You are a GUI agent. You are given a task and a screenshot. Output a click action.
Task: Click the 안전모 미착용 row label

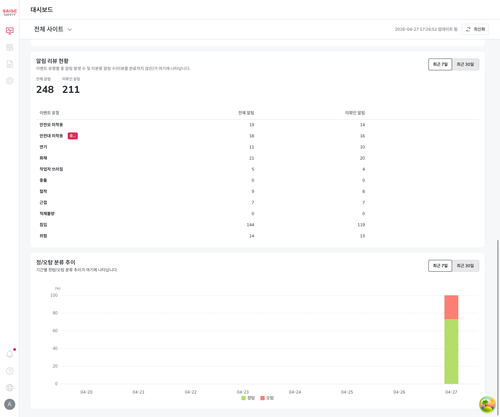click(51, 125)
